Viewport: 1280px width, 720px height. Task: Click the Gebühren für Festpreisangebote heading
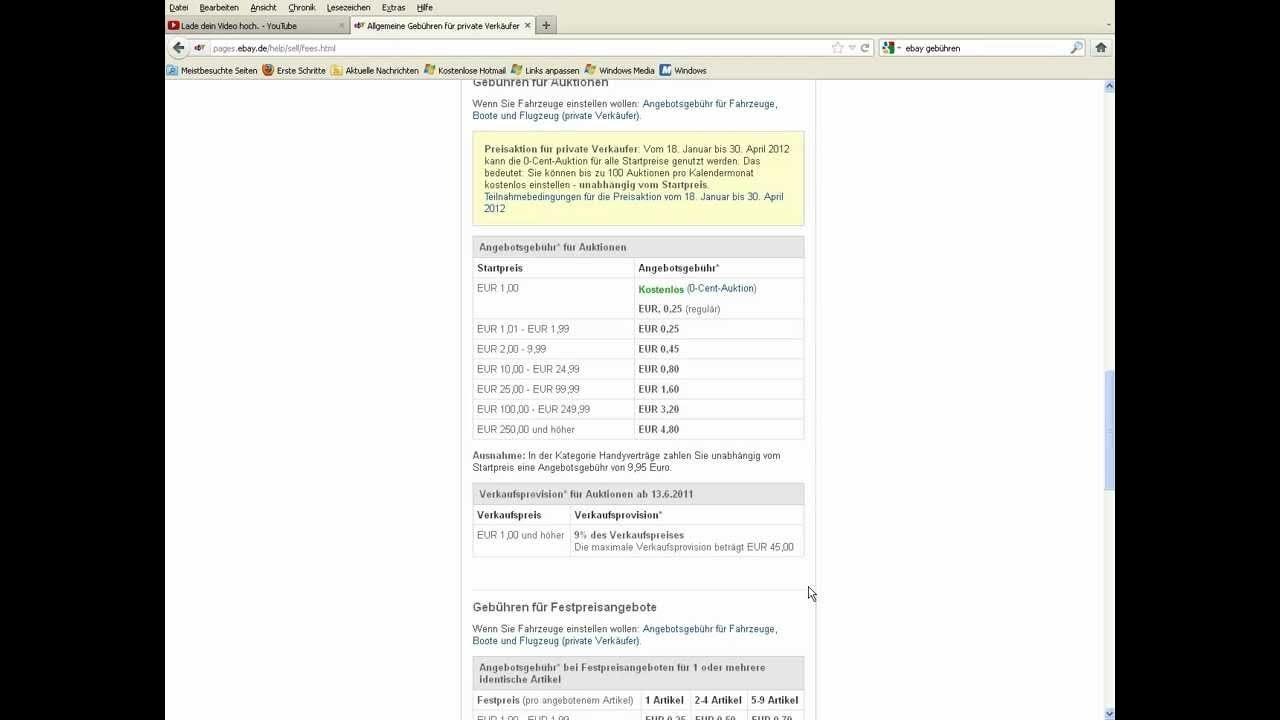click(x=565, y=607)
